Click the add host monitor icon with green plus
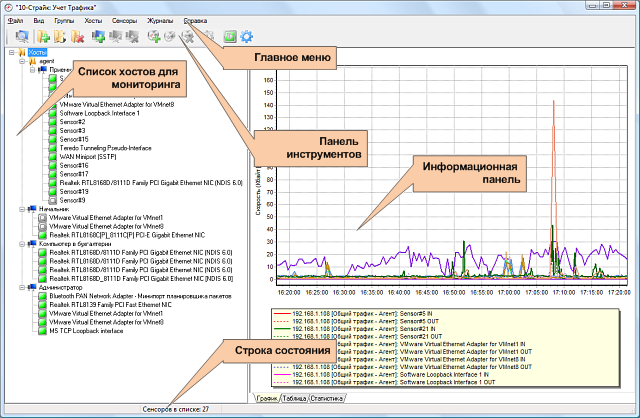The image size is (640, 418). click(99, 37)
